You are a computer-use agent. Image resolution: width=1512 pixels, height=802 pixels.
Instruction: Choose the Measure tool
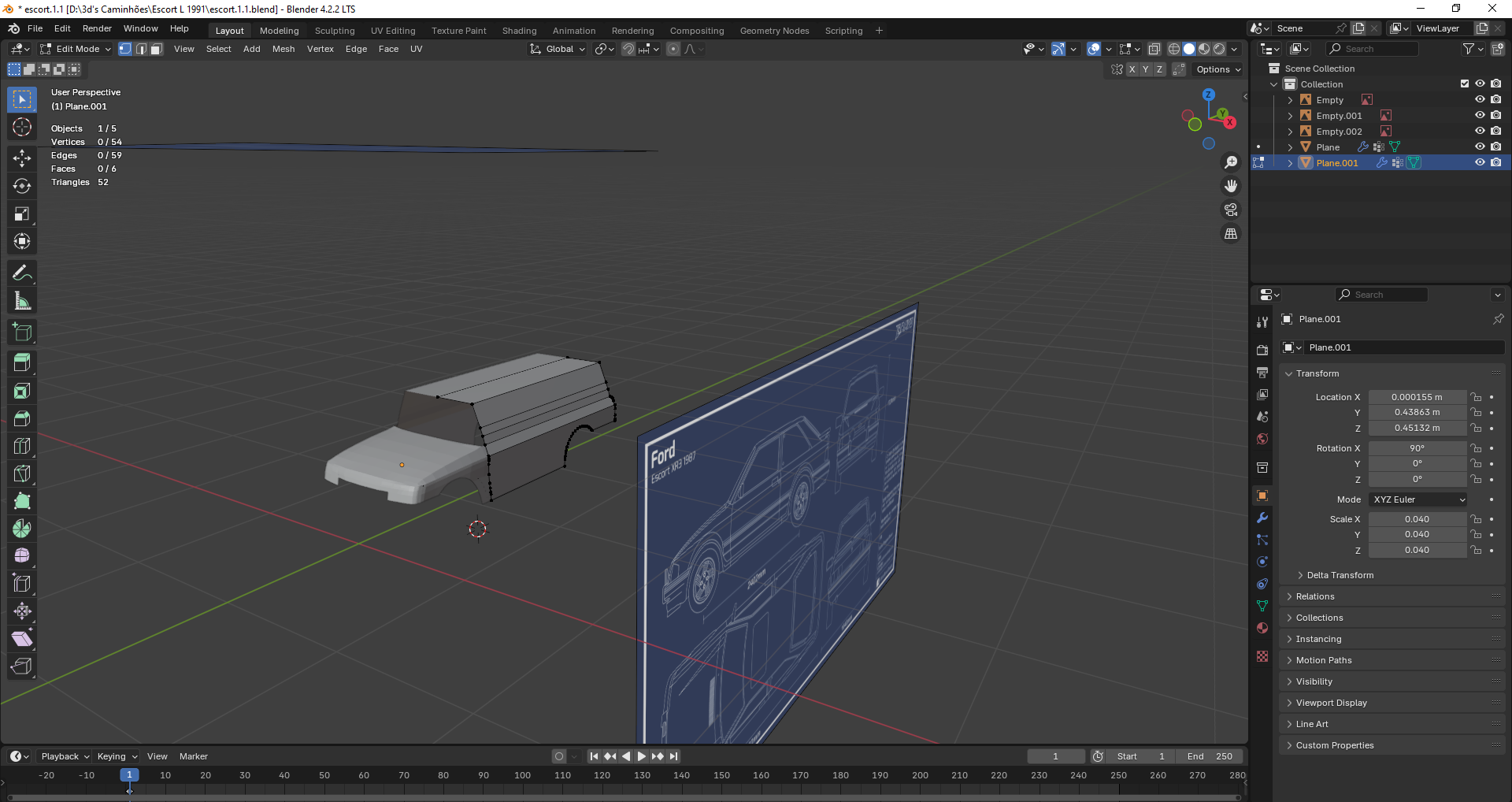(x=22, y=301)
